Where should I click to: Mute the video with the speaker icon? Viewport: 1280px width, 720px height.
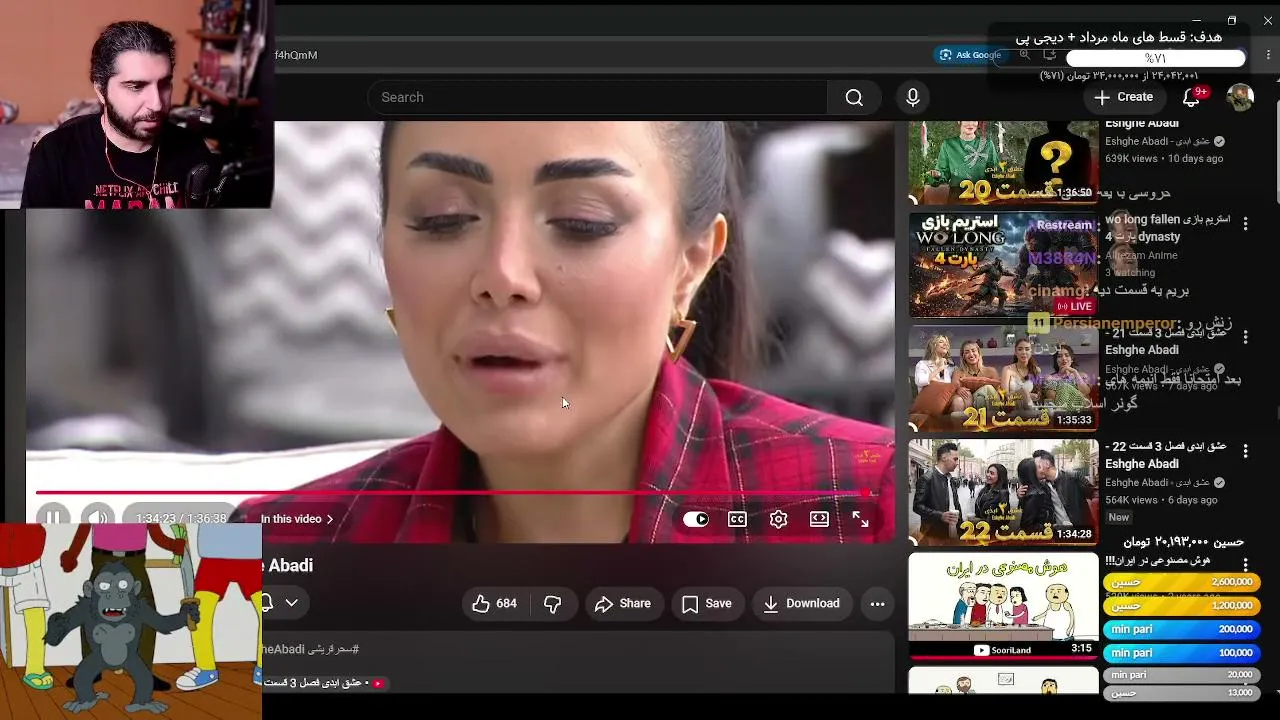coord(98,517)
